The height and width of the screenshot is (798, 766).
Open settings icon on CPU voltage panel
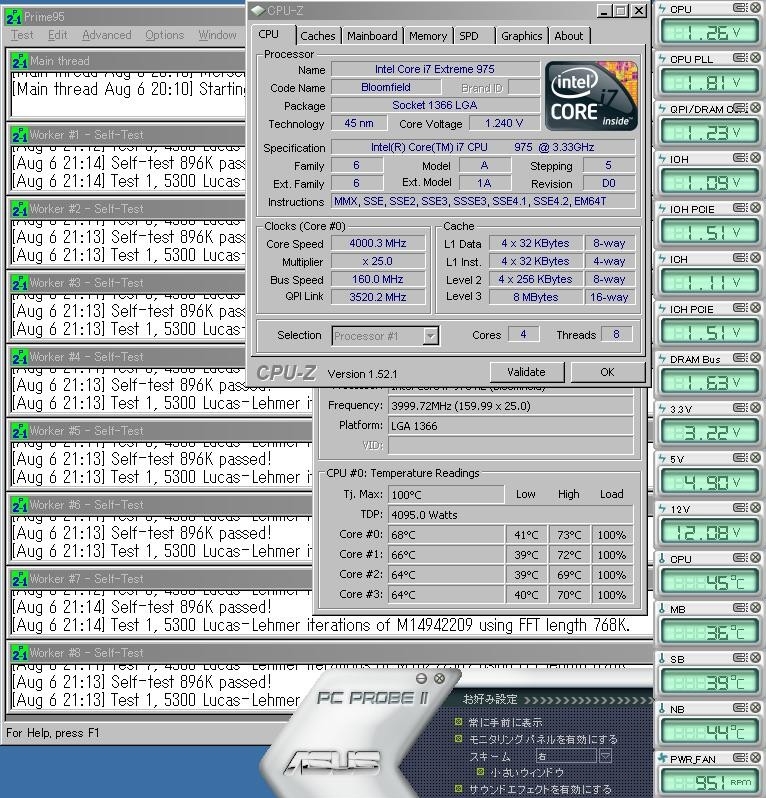(x=740, y=8)
